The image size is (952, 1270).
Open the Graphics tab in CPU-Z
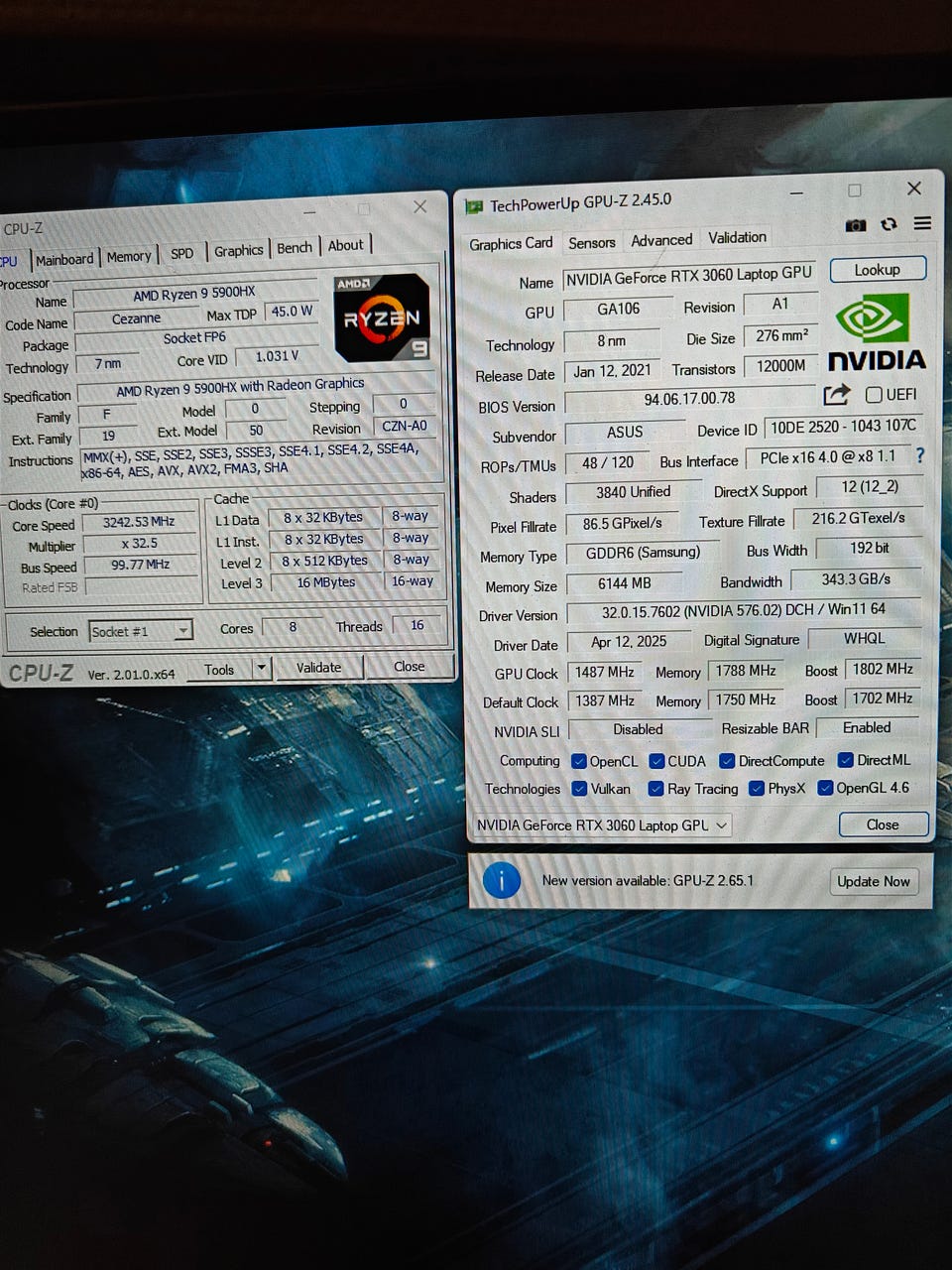pos(239,251)
